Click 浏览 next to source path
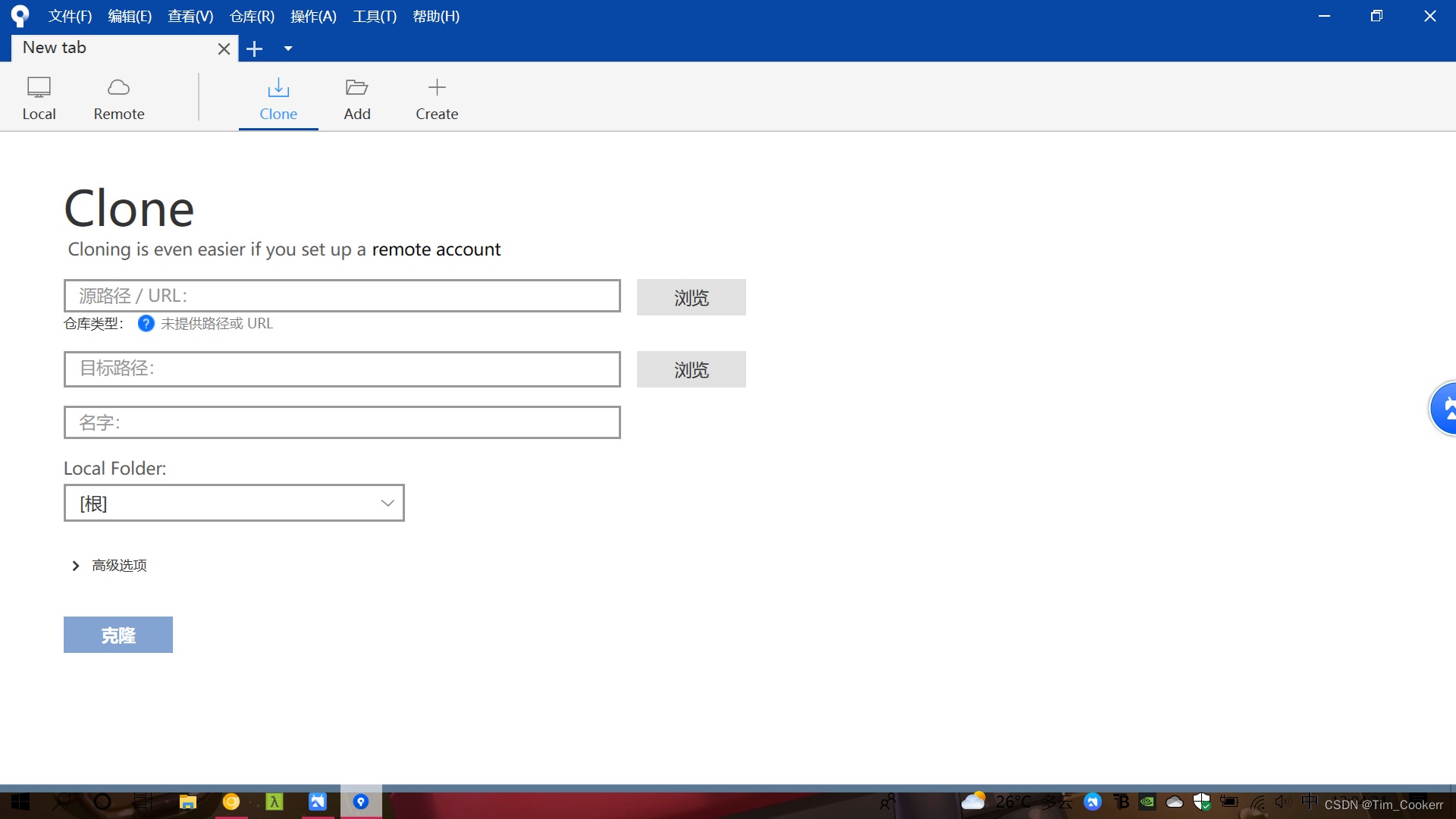 click(691, 297)
